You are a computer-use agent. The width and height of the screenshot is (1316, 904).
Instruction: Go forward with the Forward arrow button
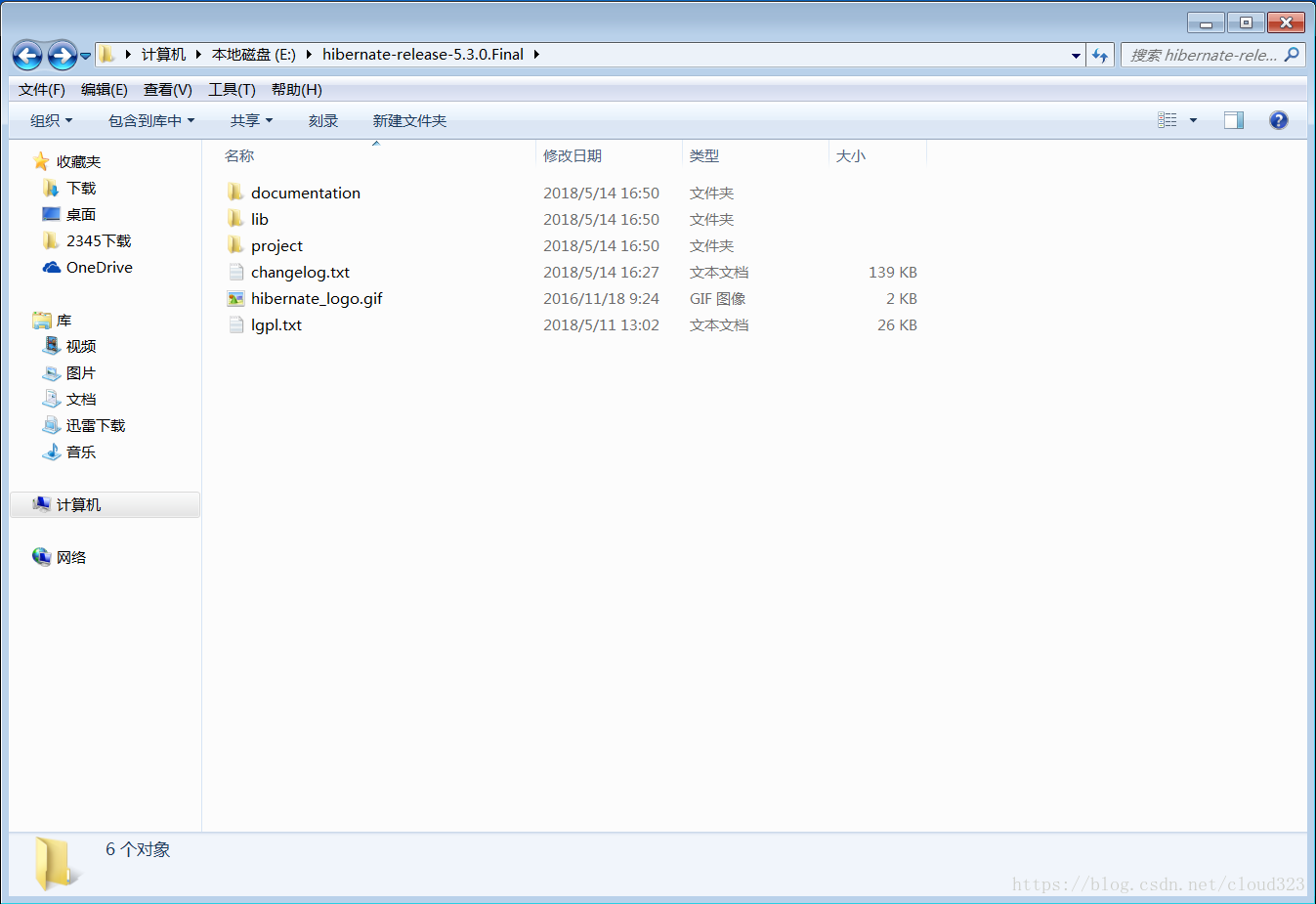click(x=63, y=56)
